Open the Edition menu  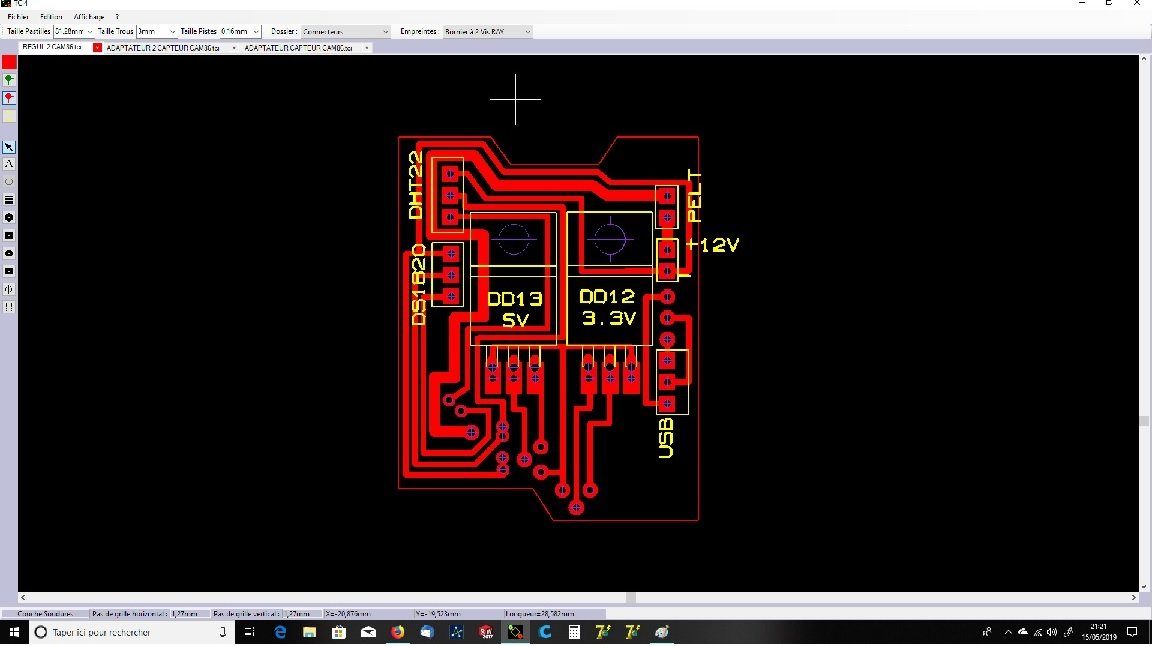[51, 16]
